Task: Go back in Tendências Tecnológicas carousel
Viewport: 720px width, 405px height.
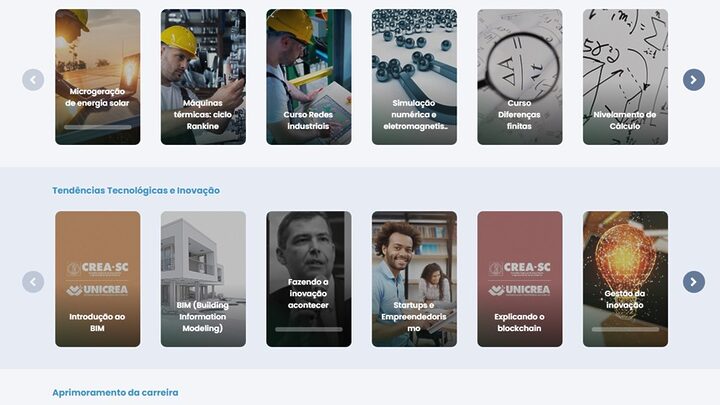Action: [x=33, y=282]
